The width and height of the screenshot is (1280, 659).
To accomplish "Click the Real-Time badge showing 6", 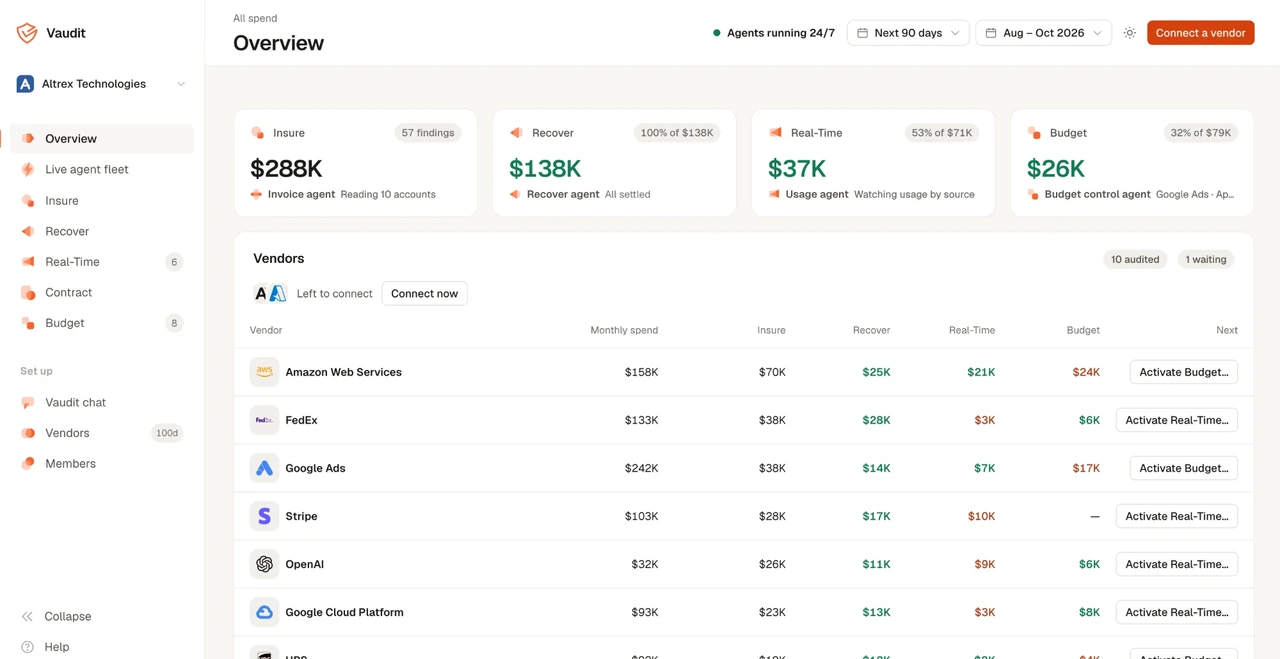I will point(174,262).
